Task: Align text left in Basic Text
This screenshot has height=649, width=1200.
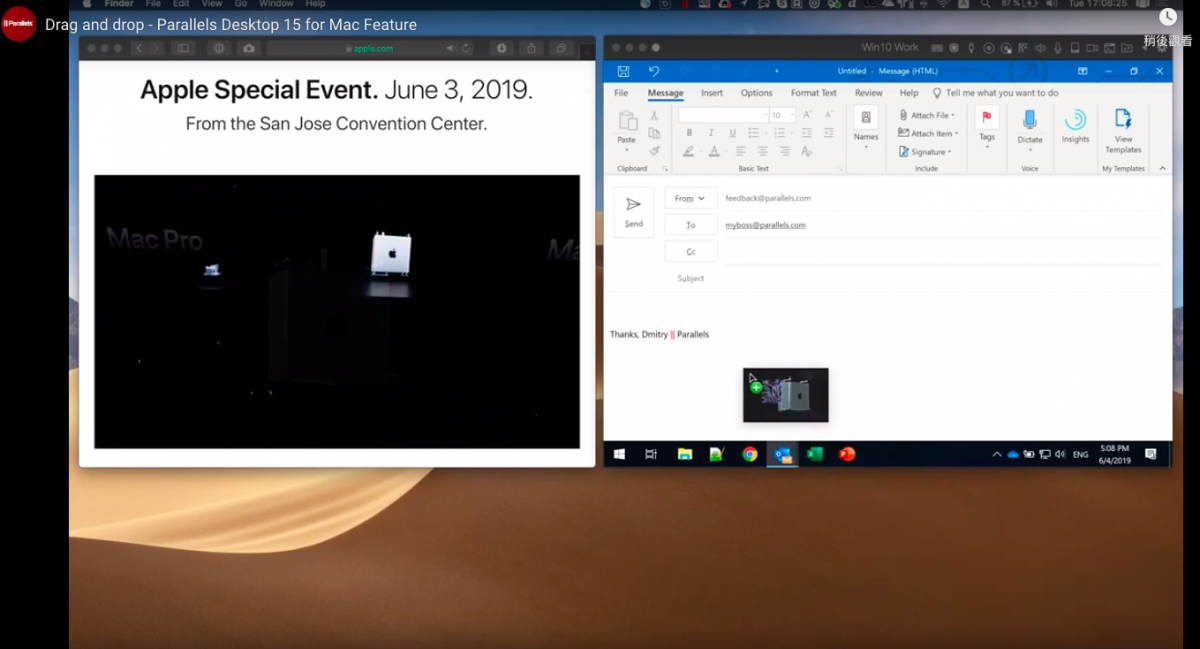Action: pos(741,152)
